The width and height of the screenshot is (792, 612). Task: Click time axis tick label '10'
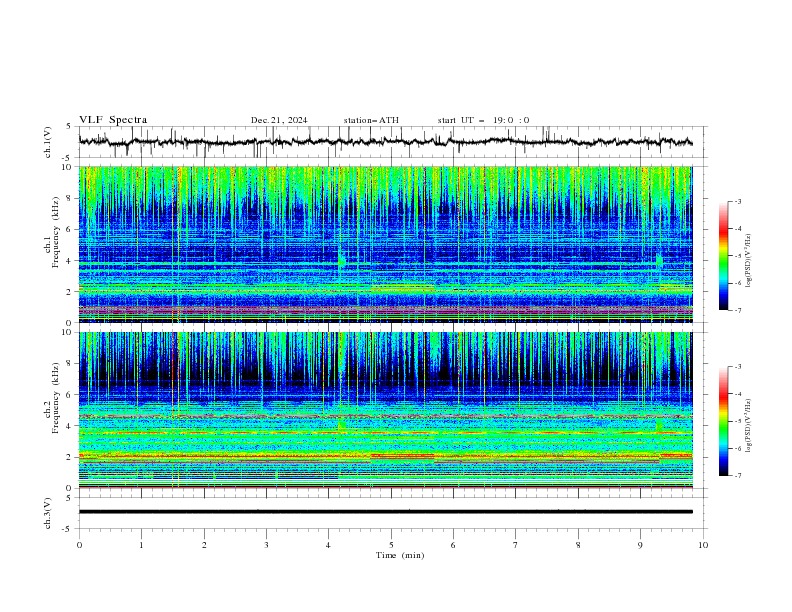[703, 545]
